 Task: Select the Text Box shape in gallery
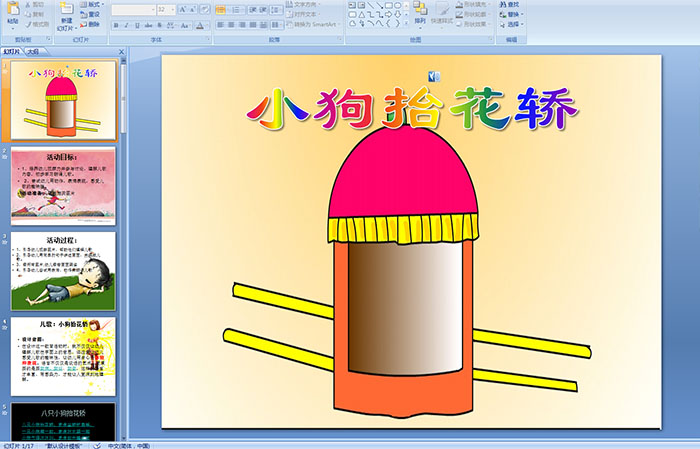[352, 5]
